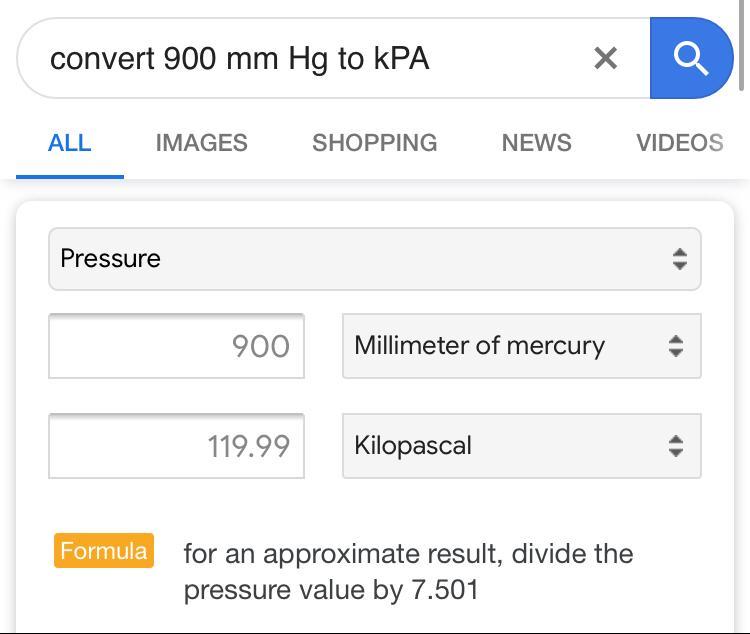This screenshot has height=634, width=750.
Task: Click the arrows icon beside Kilopascal
Action: [x=676, y=446]
